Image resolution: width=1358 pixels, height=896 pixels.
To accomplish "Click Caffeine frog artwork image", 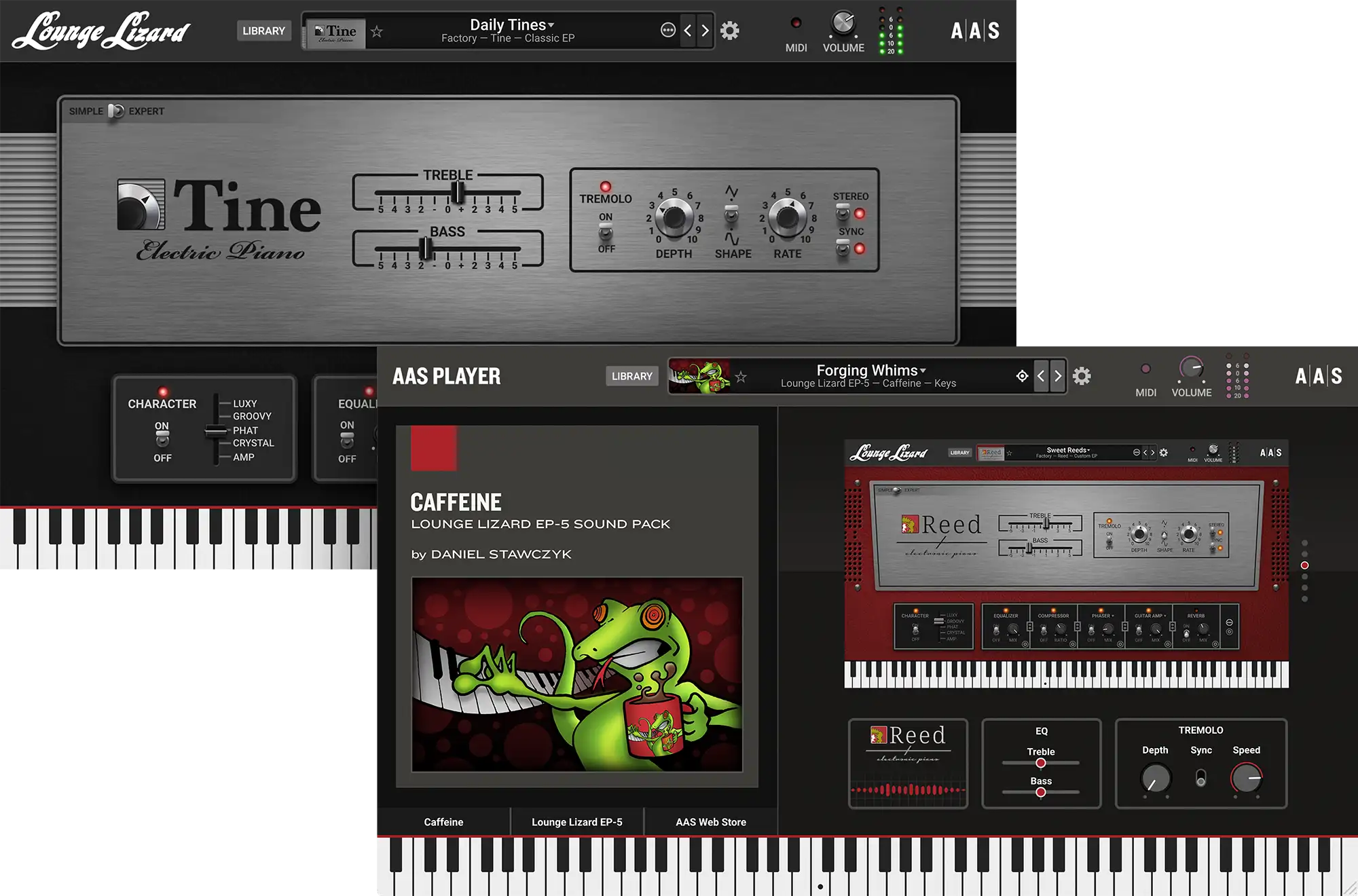I will pos(576,674).
